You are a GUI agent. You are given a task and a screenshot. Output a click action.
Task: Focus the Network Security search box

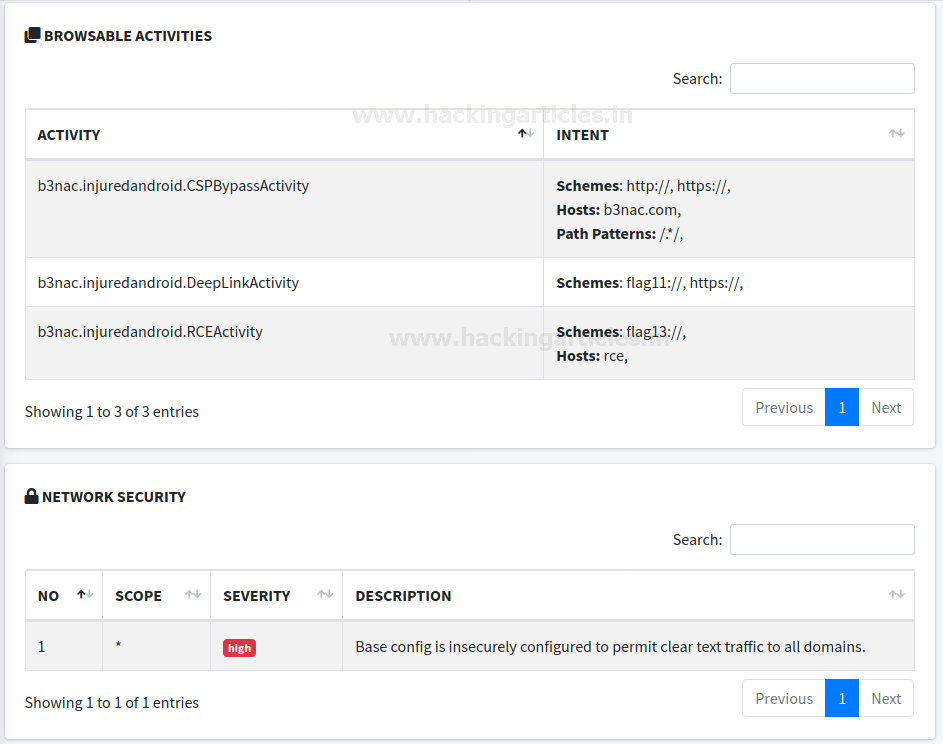[x=822, y=540]
